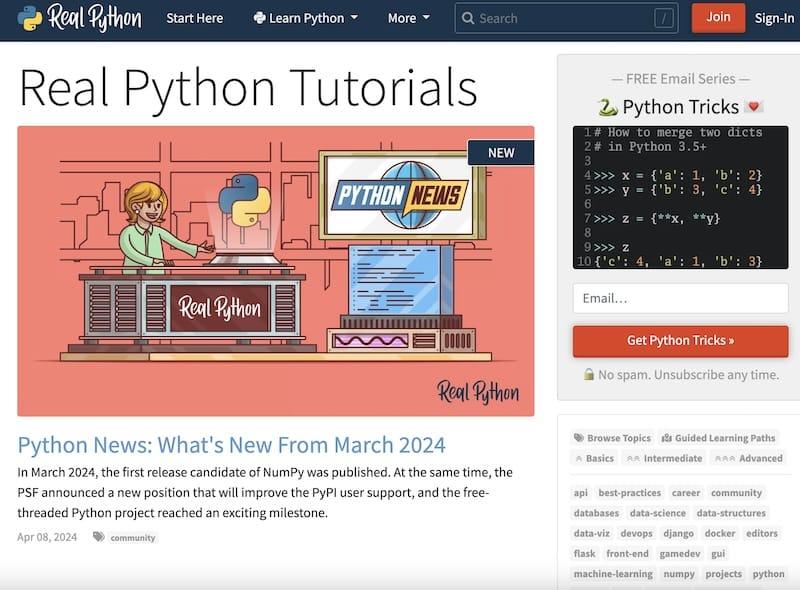Select the api topic tag

(x=581, y=493)
